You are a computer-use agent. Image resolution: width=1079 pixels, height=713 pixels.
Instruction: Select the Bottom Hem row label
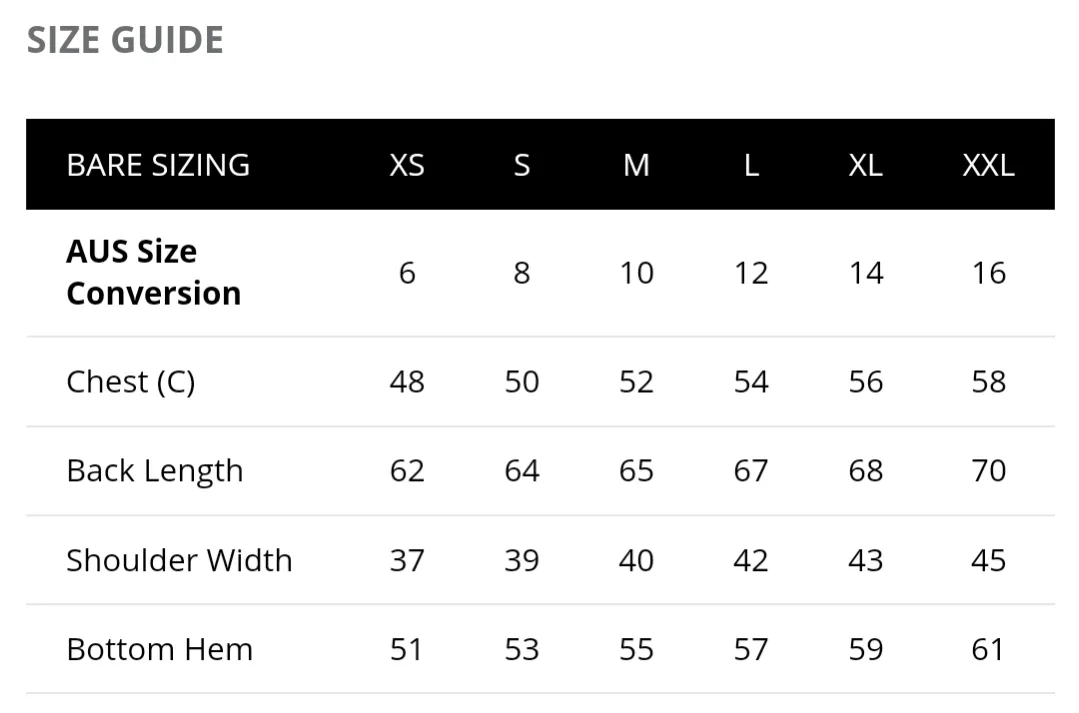[x=160, y=649]
